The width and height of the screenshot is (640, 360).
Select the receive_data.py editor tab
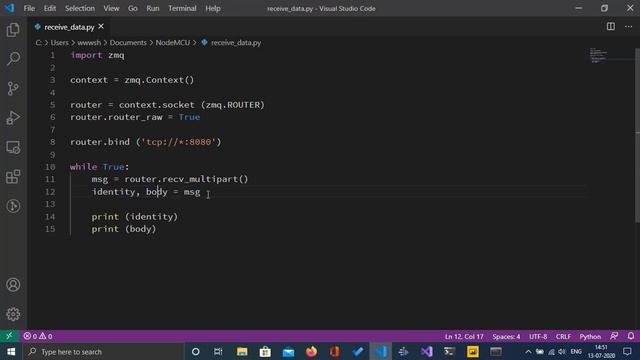pyautogui.click(x=69, y=27)
